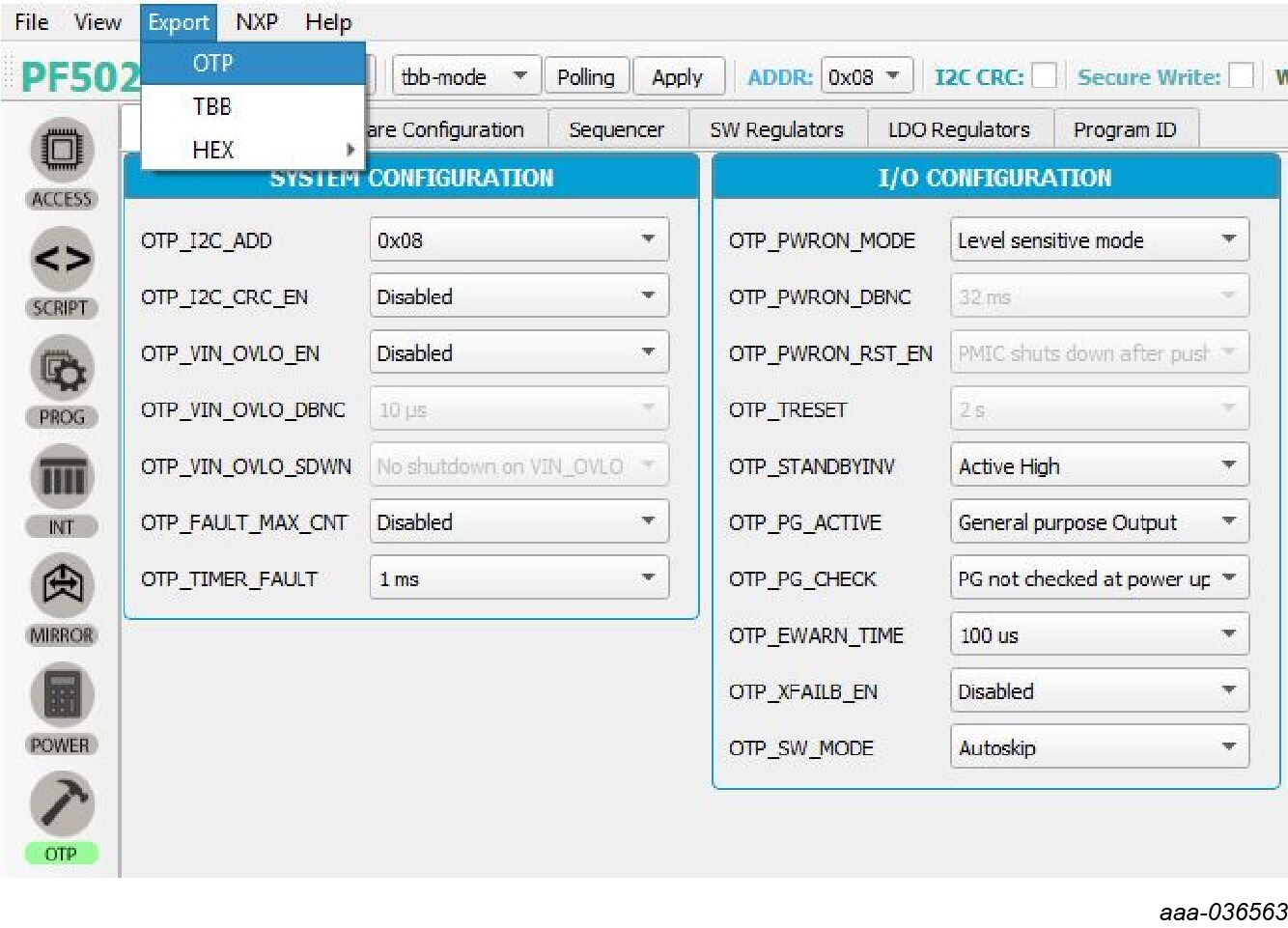Open the ACCESS panel chip icon
The height and width of the screenshot is (928, 1288).
62,152
